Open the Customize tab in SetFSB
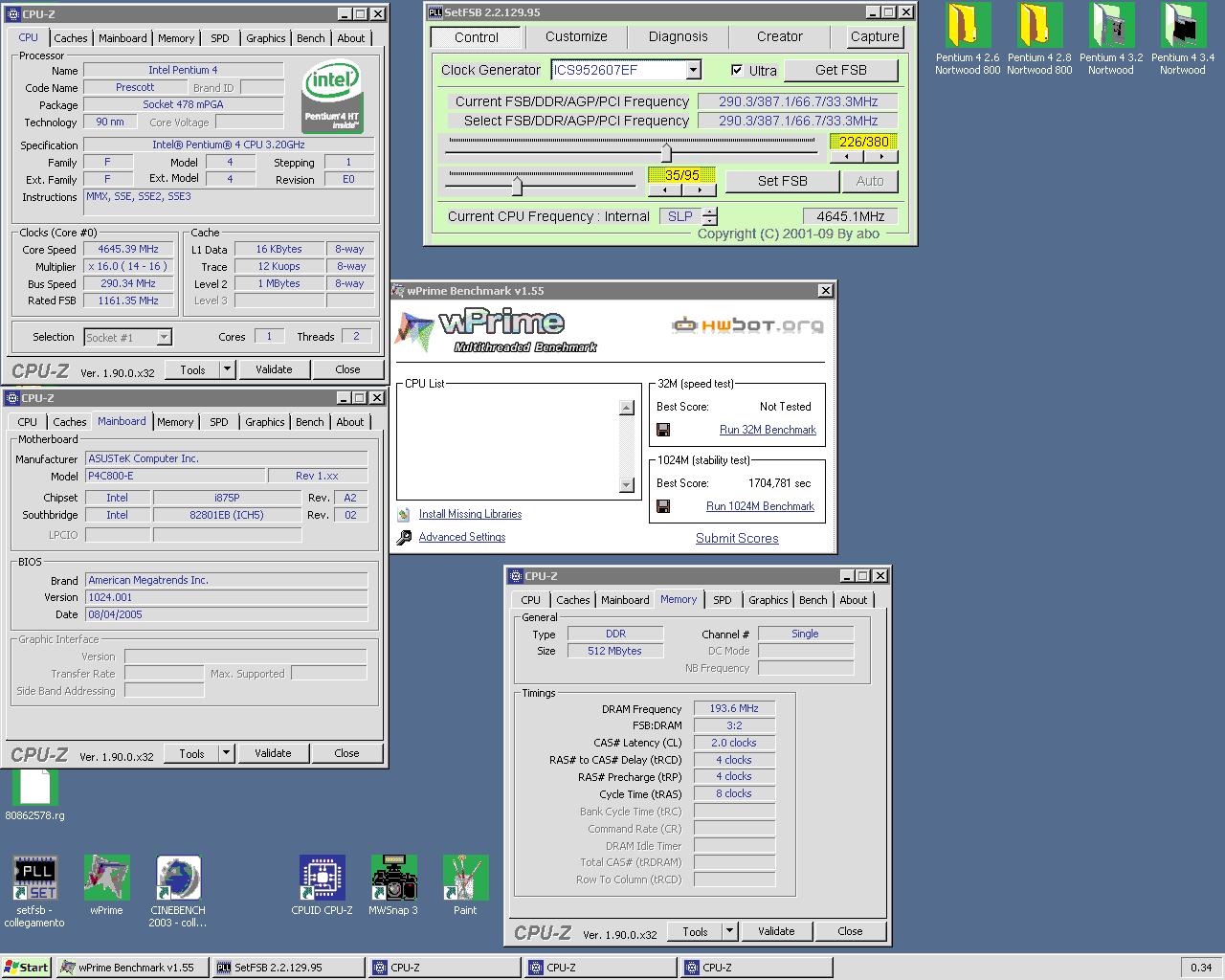 [x=576, y=36]
